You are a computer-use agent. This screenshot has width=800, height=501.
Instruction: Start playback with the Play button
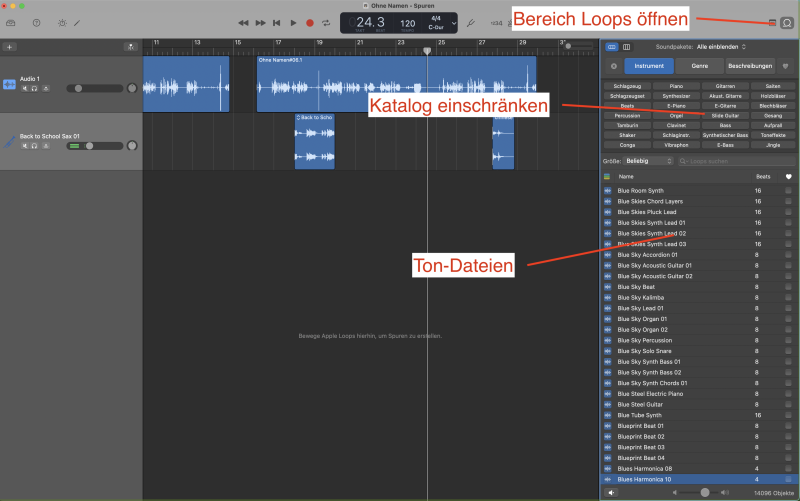click(293, 23)
